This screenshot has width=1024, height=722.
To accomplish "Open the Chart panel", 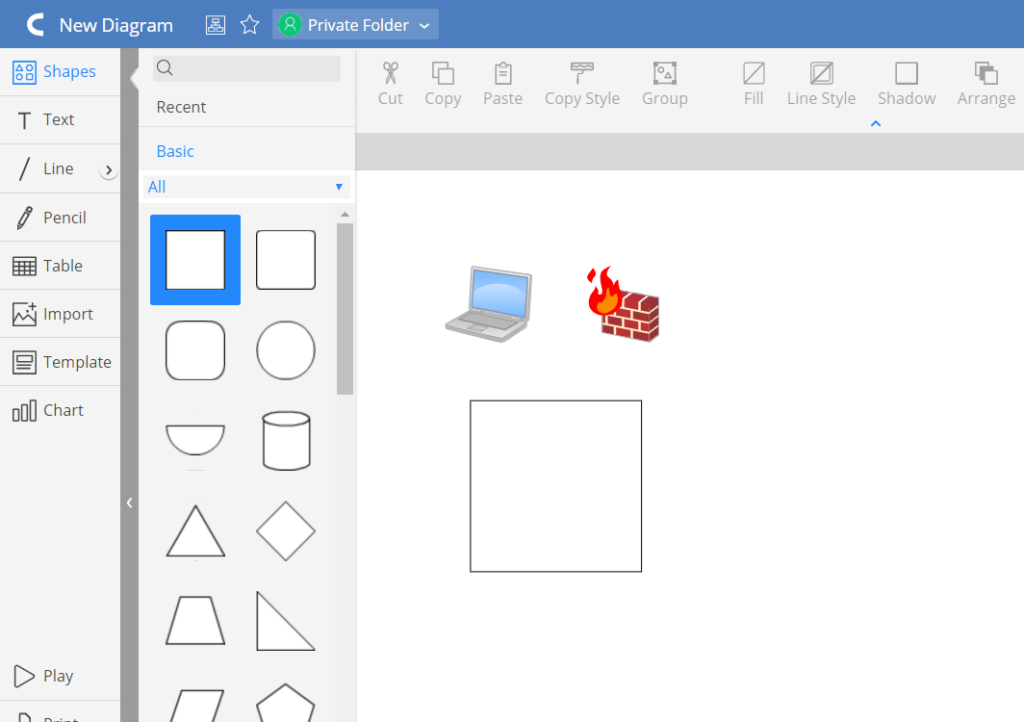I will tap(60, 410).
